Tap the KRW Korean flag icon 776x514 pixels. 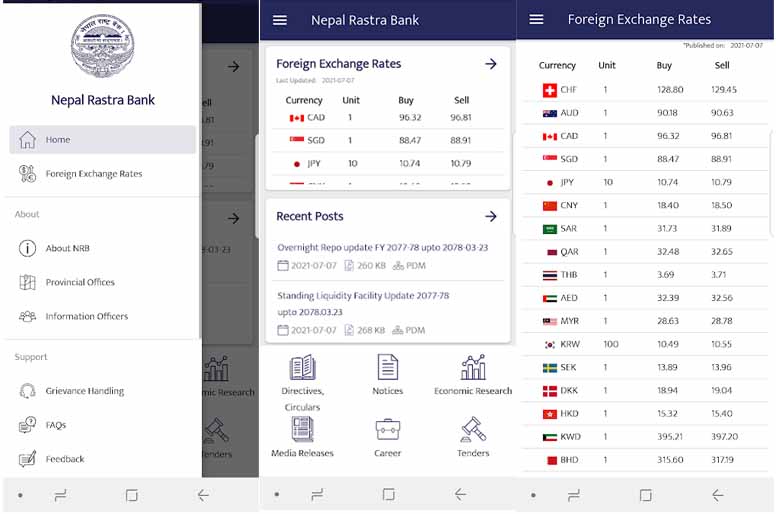coord(550,345)
